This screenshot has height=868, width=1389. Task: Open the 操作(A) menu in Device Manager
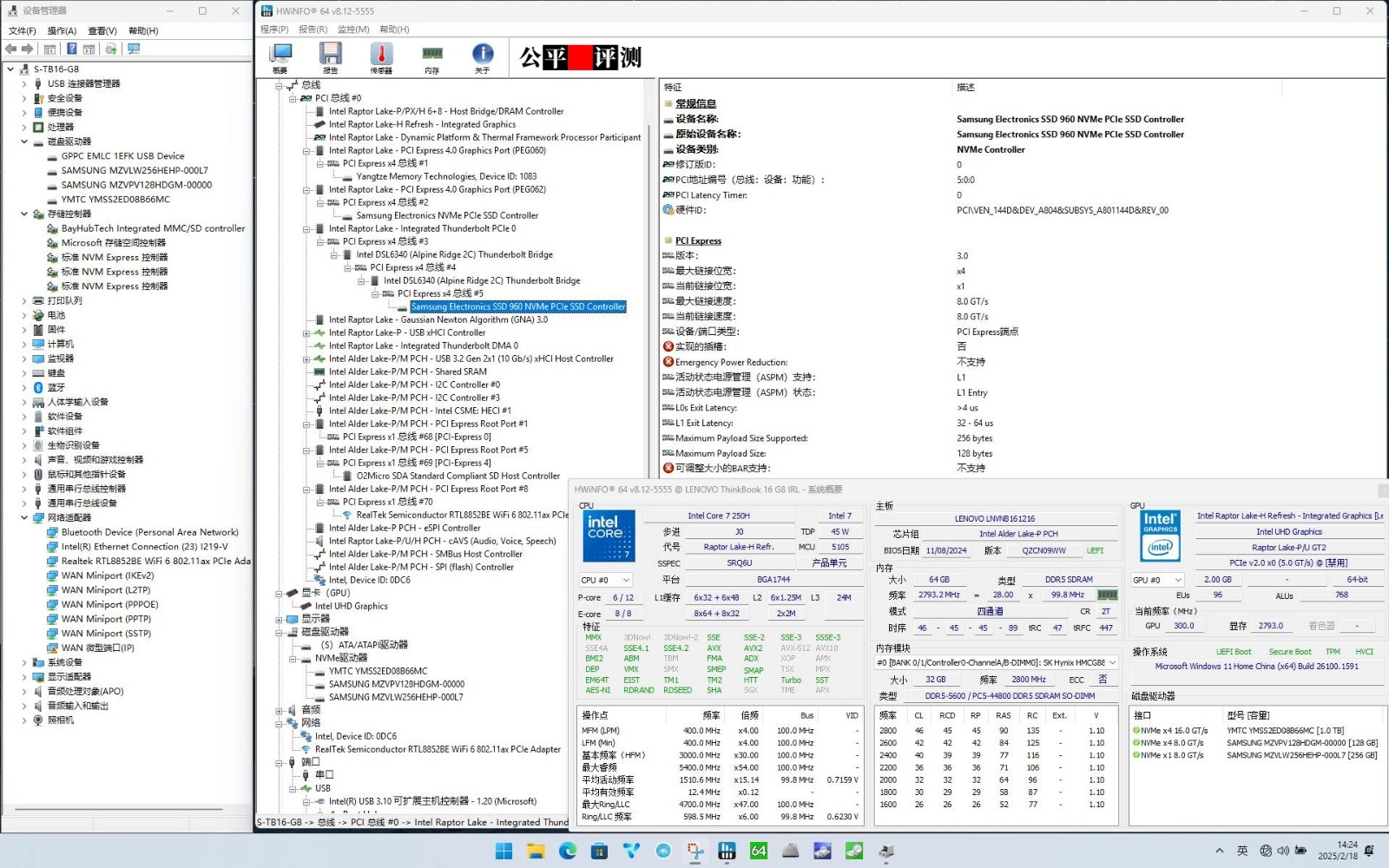pyautogui.click(x=62, y=30)
